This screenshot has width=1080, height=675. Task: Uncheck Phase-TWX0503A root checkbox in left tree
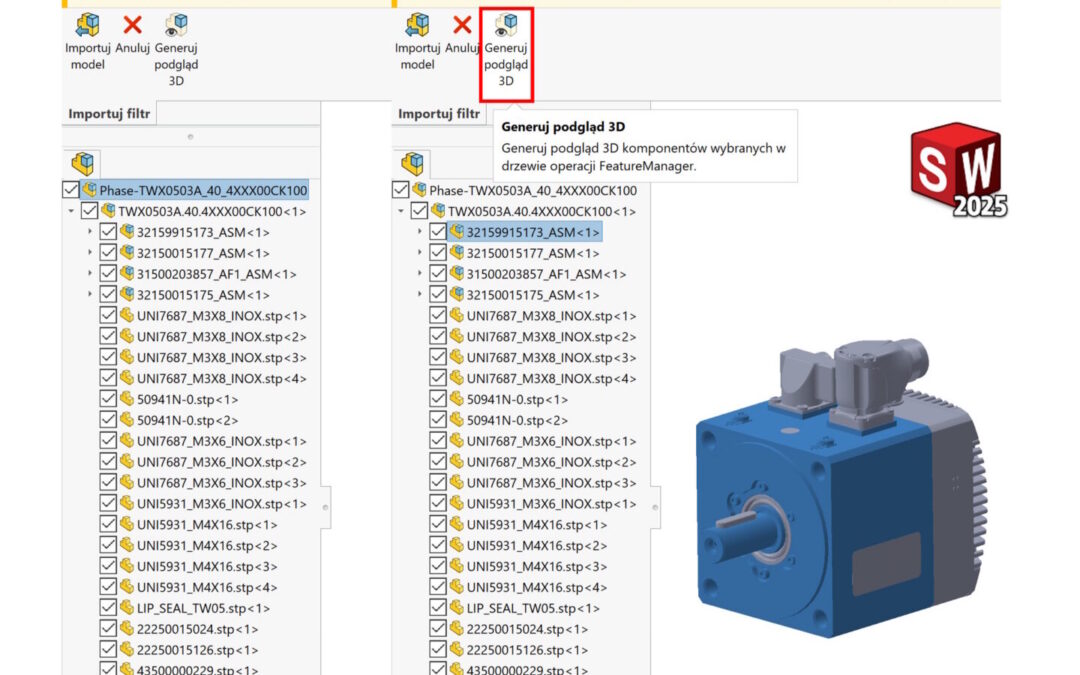[71, 190]
